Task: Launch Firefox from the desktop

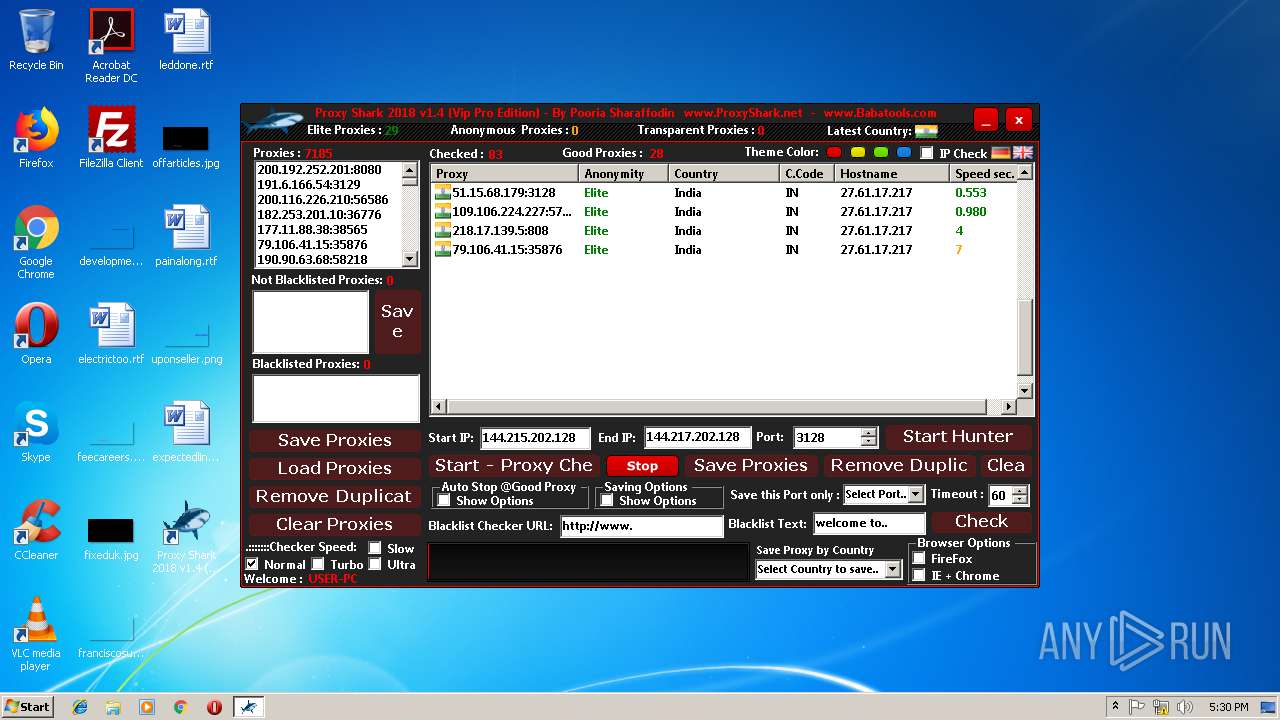Action: [x=36, y=138]
